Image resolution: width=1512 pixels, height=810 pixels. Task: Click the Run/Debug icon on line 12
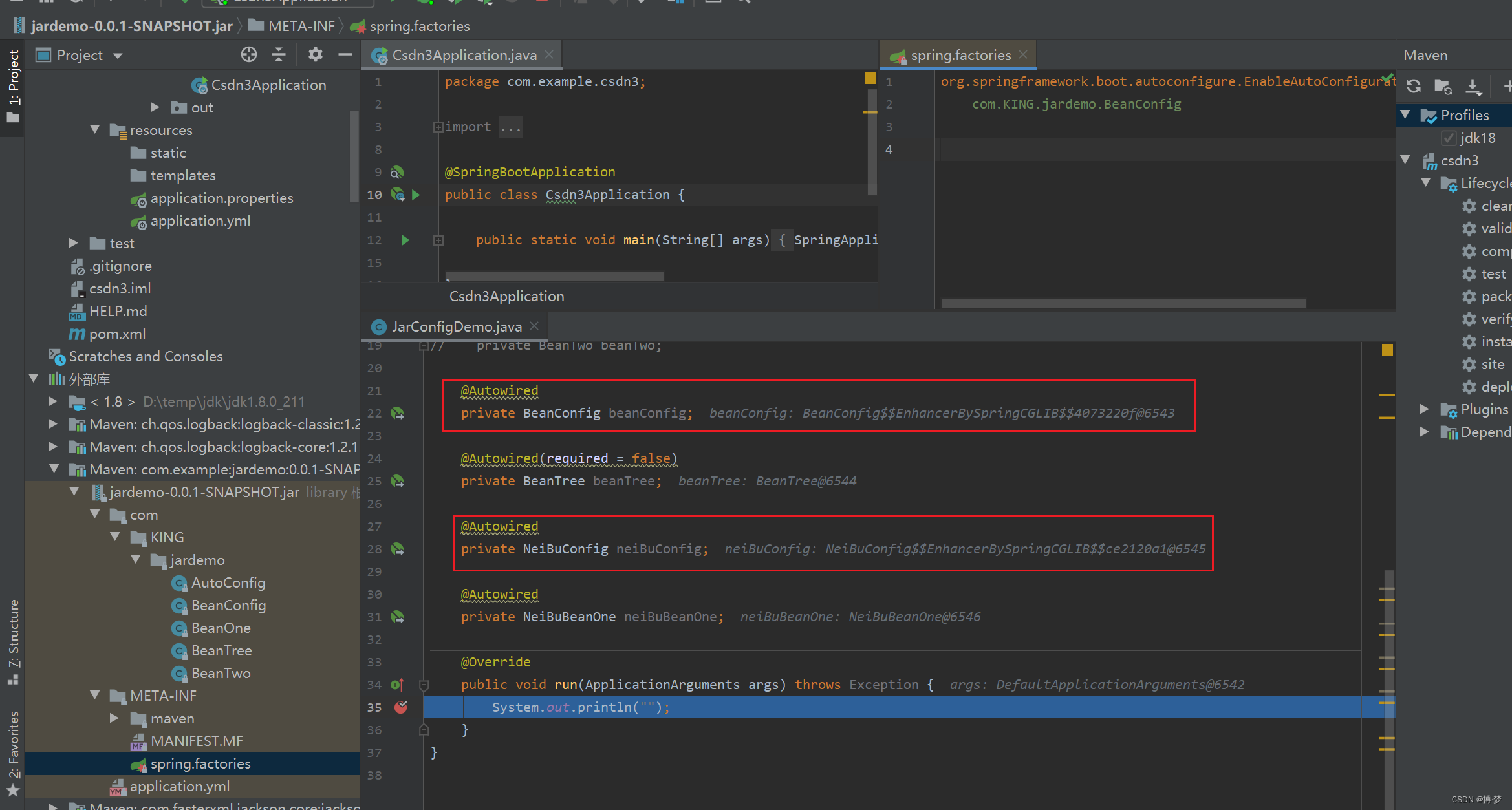[405, 238]
